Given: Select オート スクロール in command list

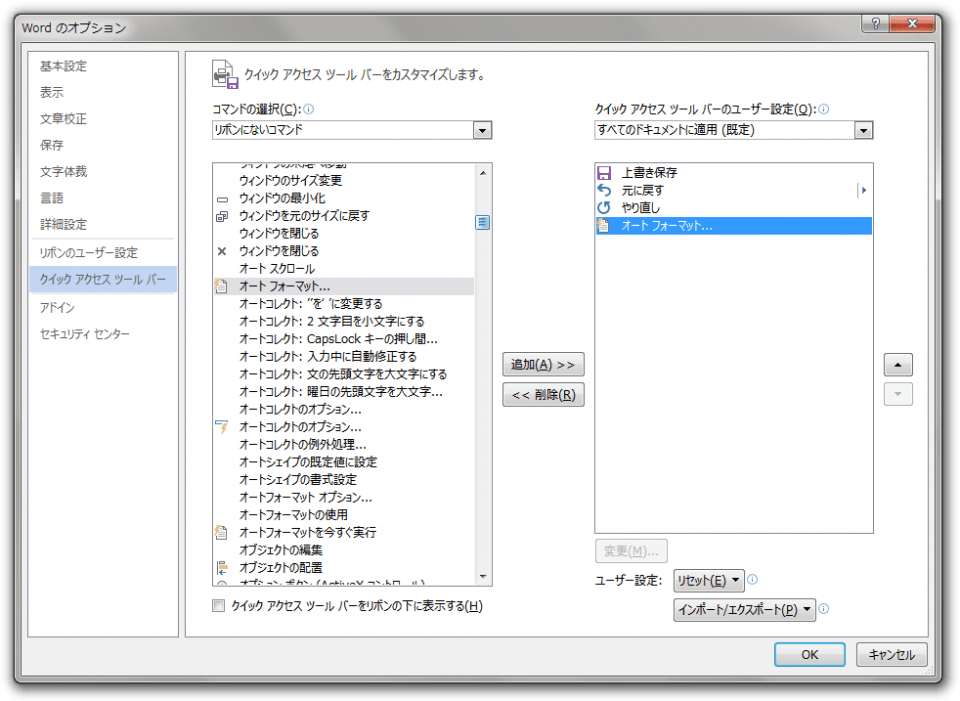Looking at the screenshot, I should (x=343, y=269).
